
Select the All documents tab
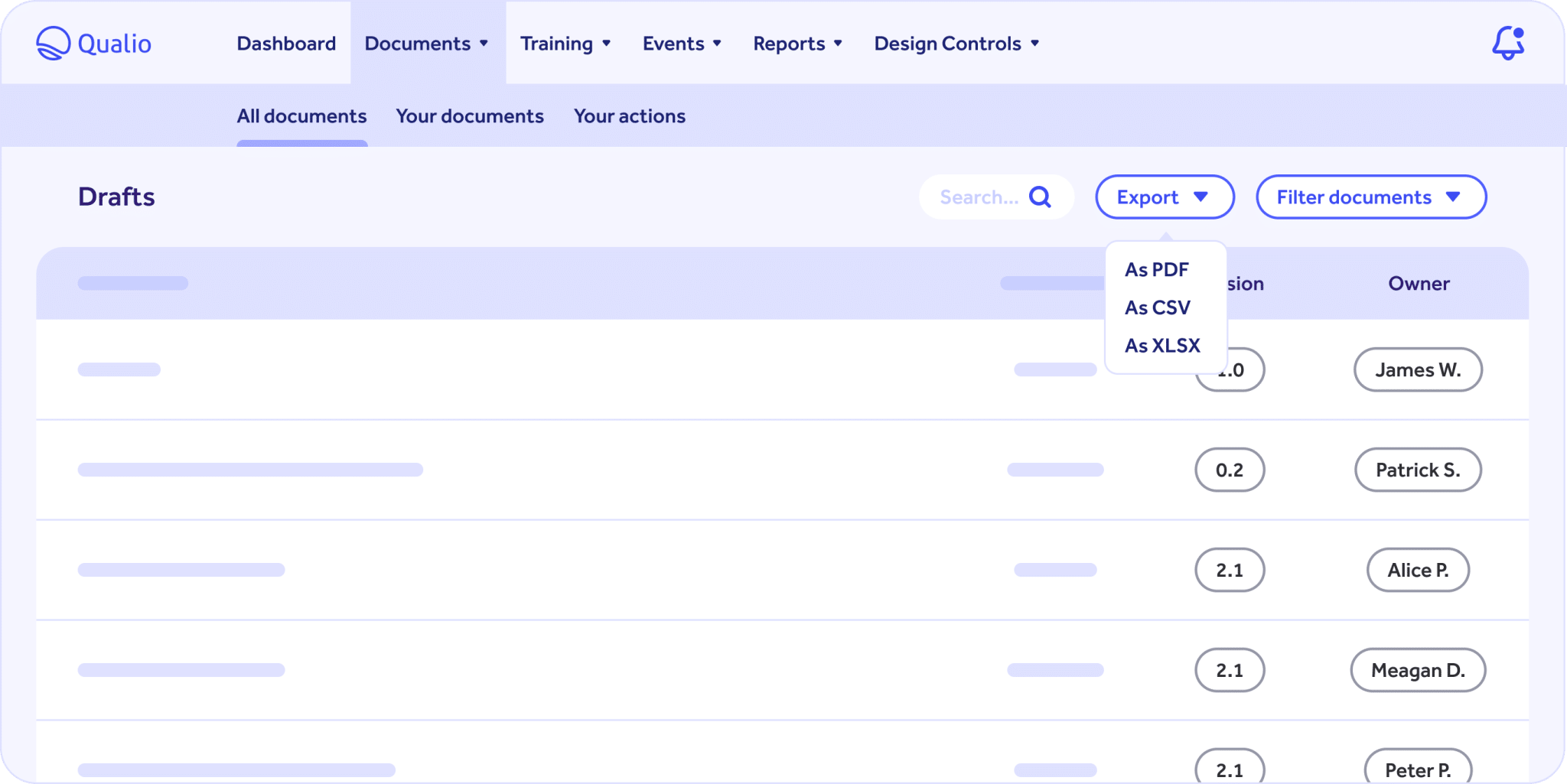(301, 115)
